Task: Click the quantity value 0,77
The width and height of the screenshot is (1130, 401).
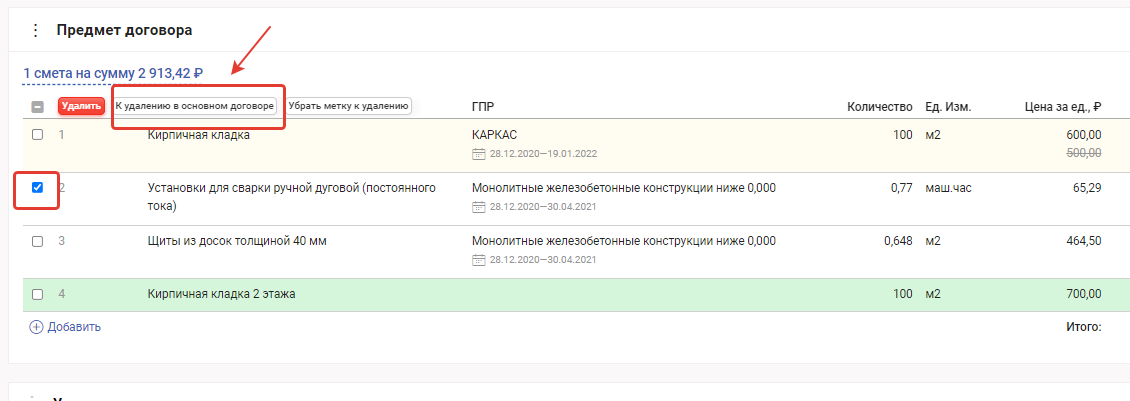Action: coord(901,188)
